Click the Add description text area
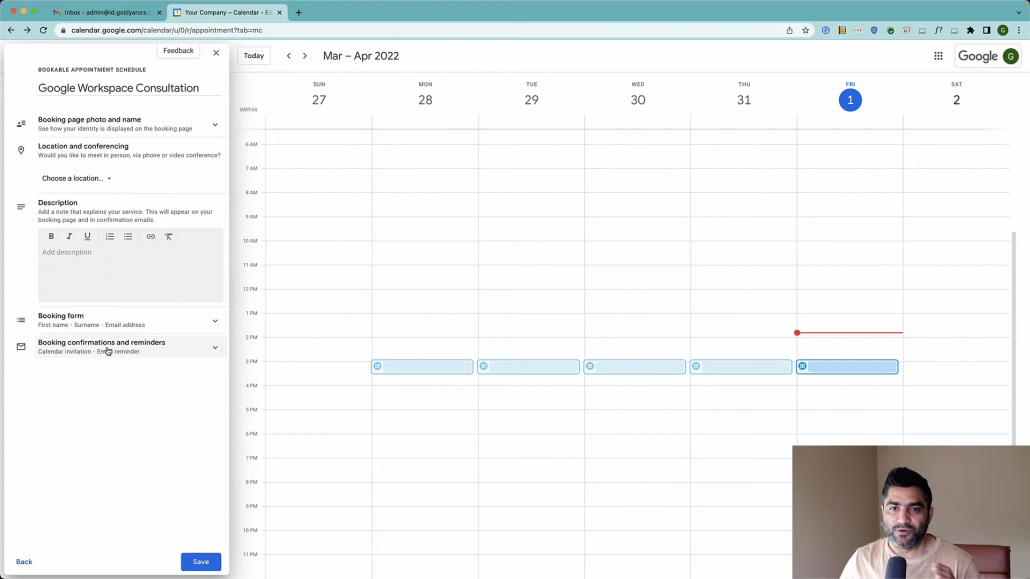 point(130,272)
